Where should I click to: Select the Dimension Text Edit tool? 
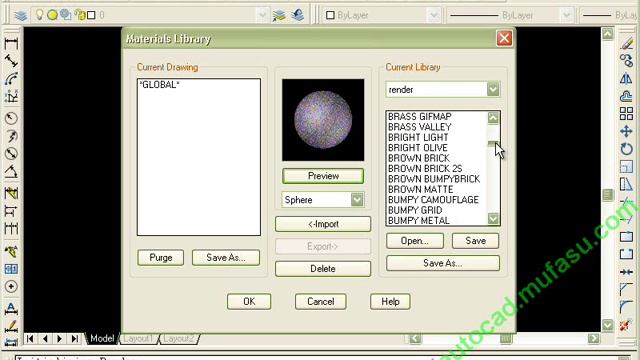tap(11, 326)
